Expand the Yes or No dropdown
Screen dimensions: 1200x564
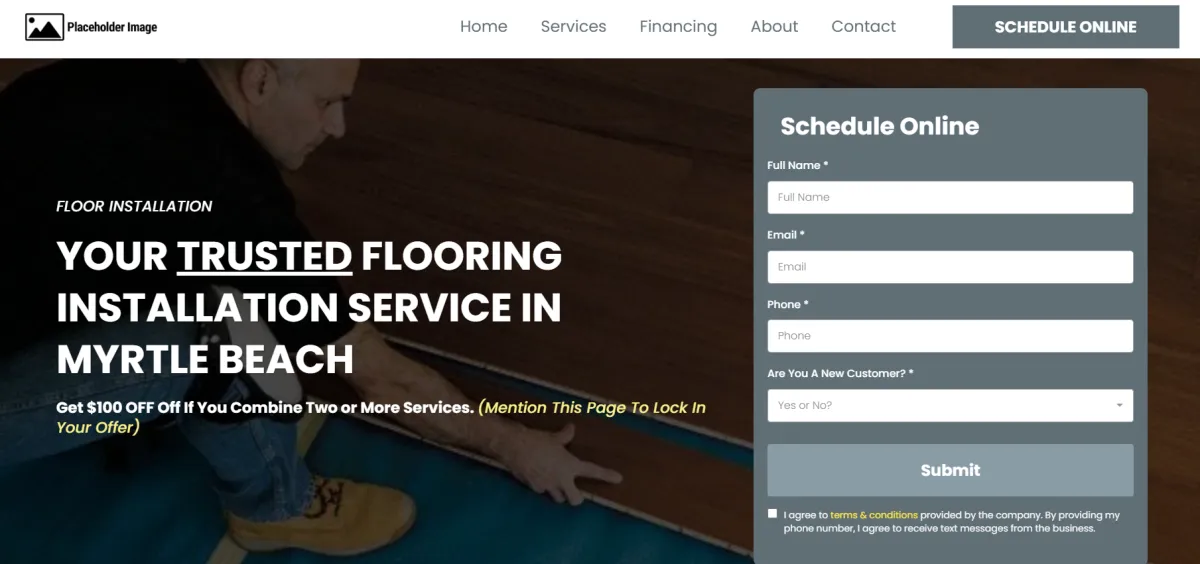click(x=950, y=405)
